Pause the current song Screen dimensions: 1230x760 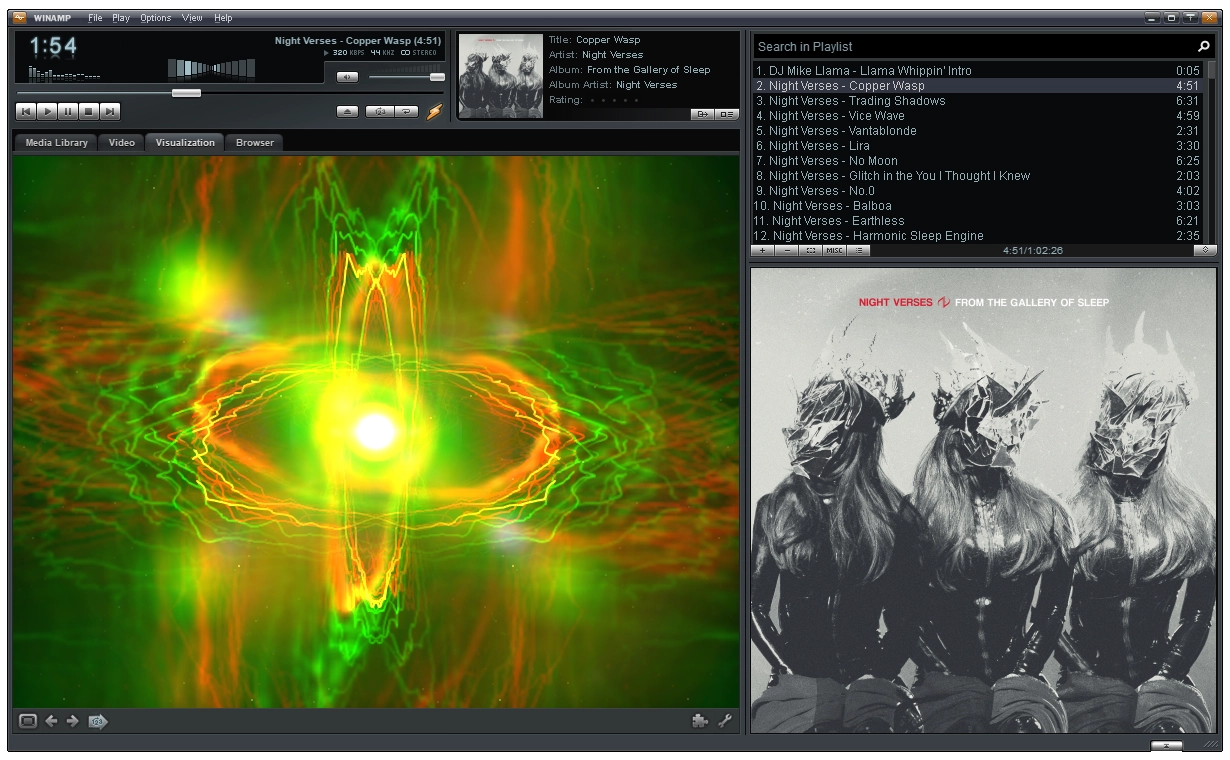68,112
